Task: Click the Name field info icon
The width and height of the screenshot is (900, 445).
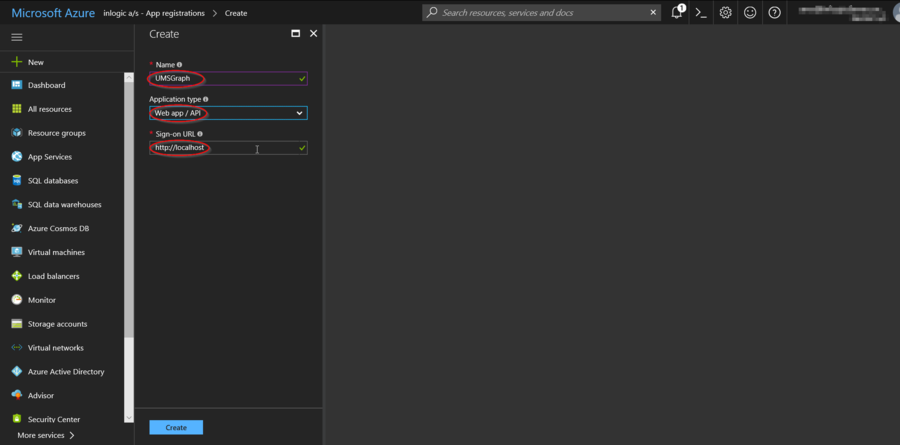Action: (x=180, y=65)
